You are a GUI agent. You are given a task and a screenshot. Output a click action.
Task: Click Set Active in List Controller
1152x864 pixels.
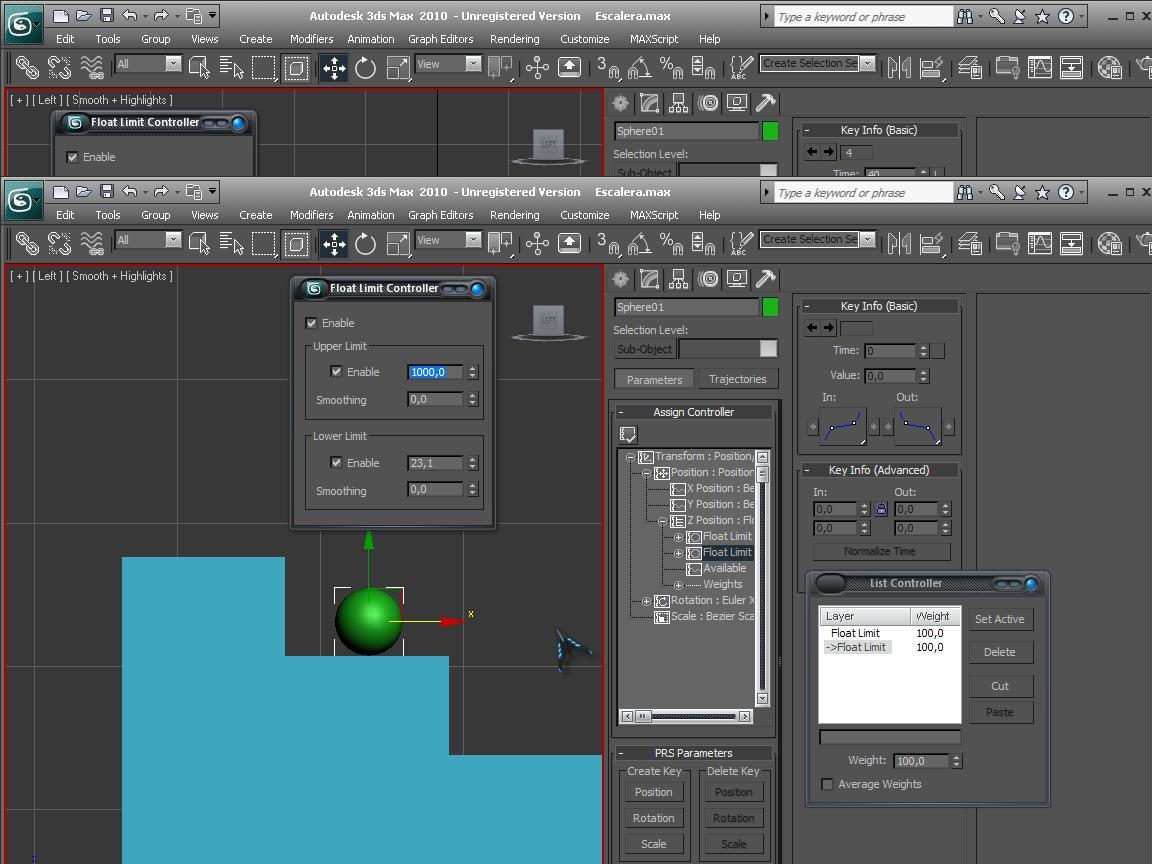[1000, 619]
